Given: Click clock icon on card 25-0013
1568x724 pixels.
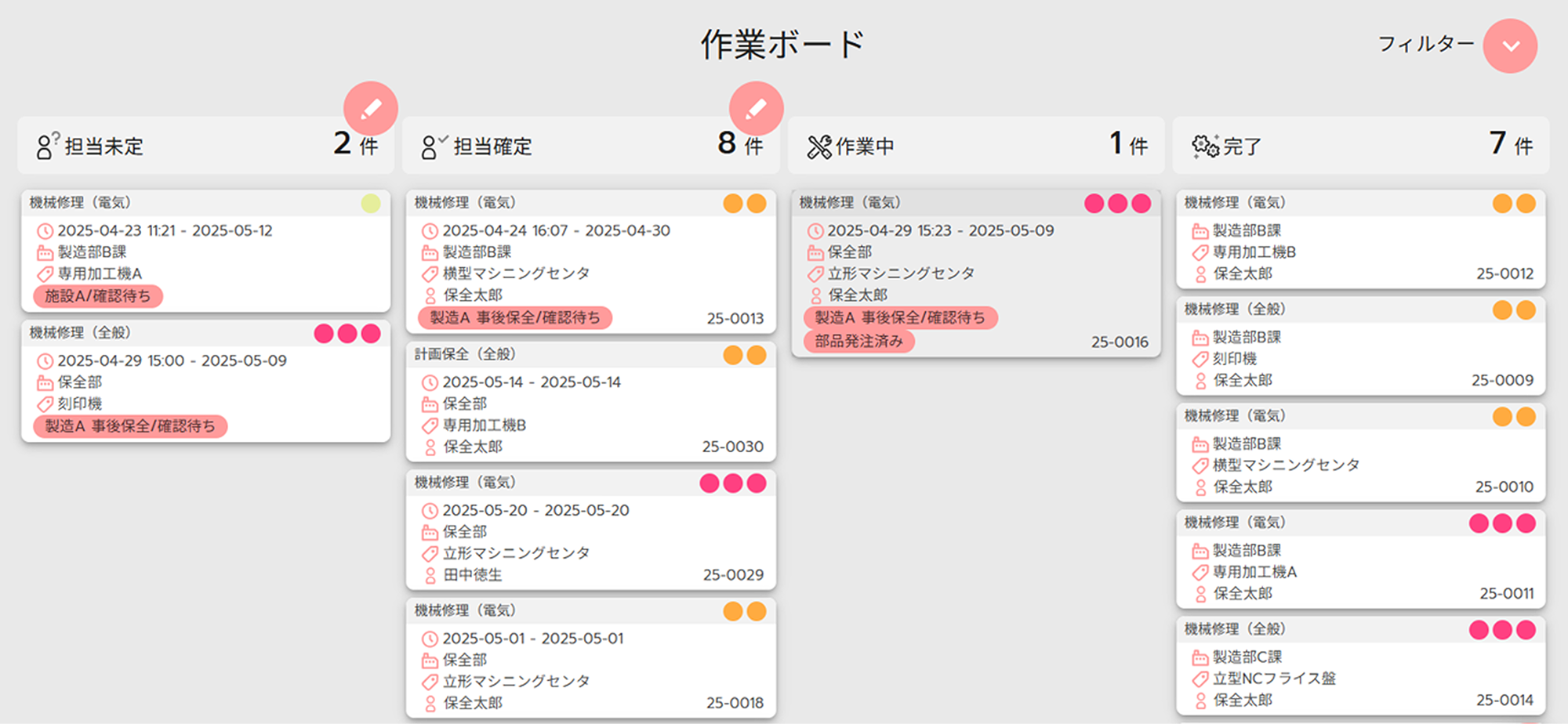Looking at the screenshot, I should pyautogui.click(x=430, y=231).
